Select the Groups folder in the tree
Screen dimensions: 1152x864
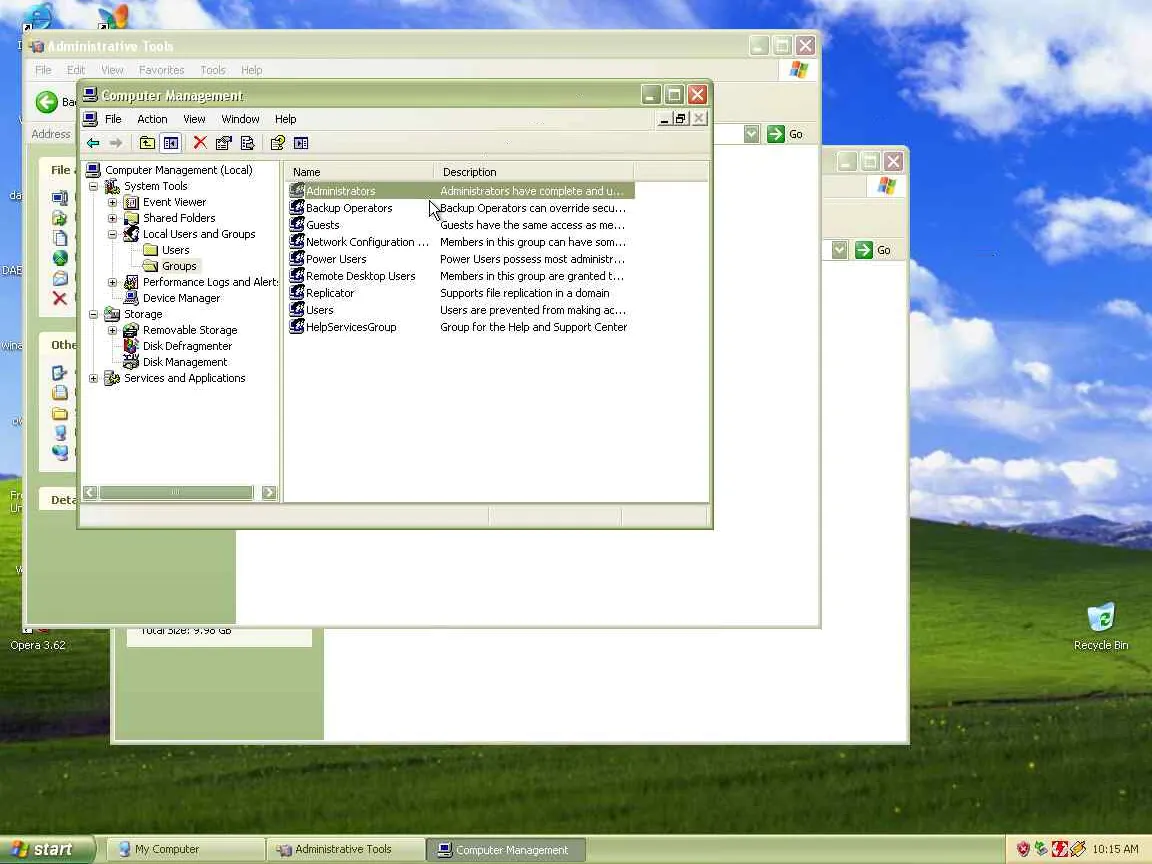pos(179,266)
